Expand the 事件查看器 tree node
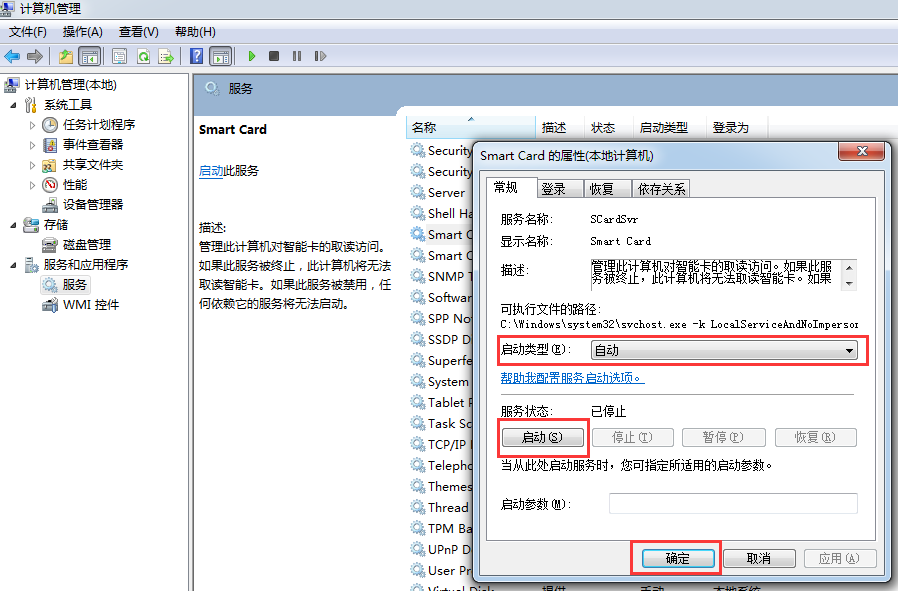The height and width of the screenshot is (591, 898). (x=32, y=145)
